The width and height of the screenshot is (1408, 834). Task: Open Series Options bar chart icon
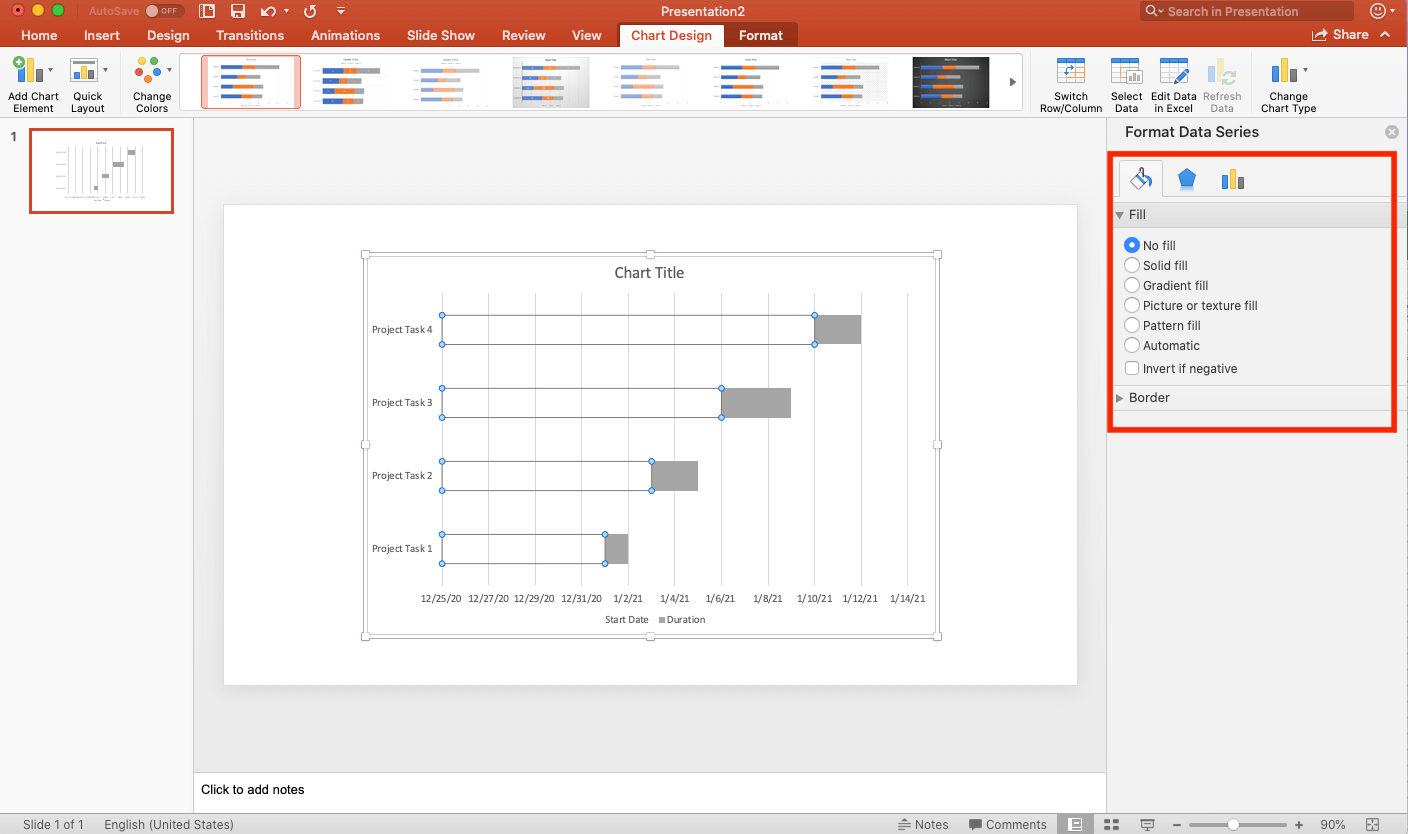pyautogui.click(x=1232, y=179)
